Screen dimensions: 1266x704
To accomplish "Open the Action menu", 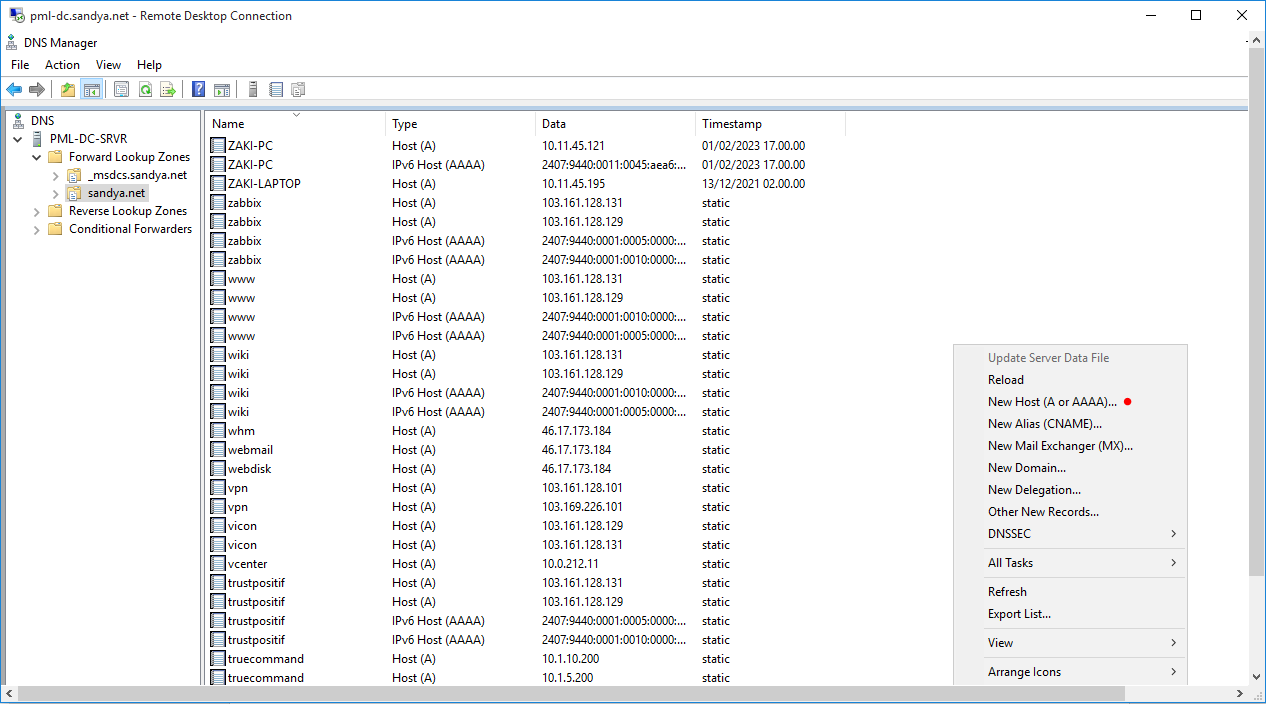I will click(x=62, y=65).
